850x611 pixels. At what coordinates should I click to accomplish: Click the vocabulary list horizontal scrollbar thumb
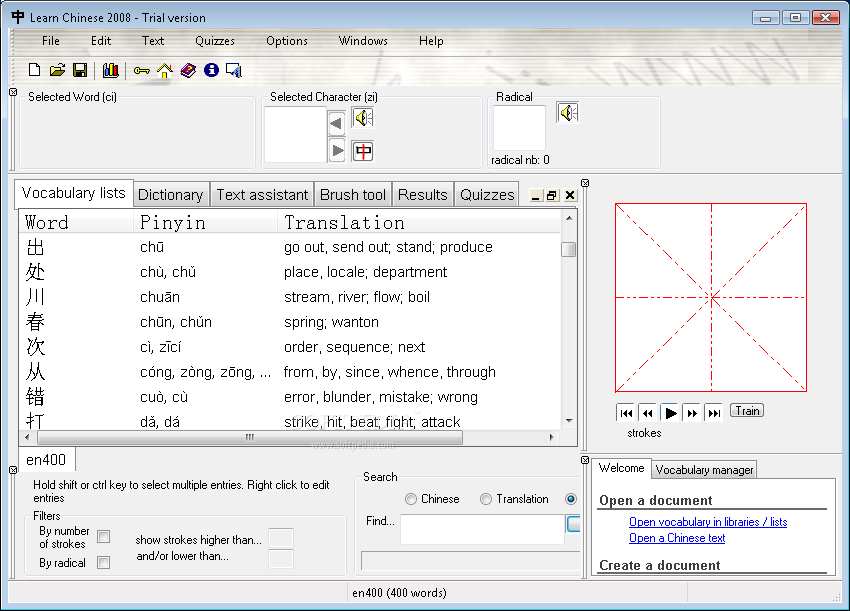[x=250, y=437]
